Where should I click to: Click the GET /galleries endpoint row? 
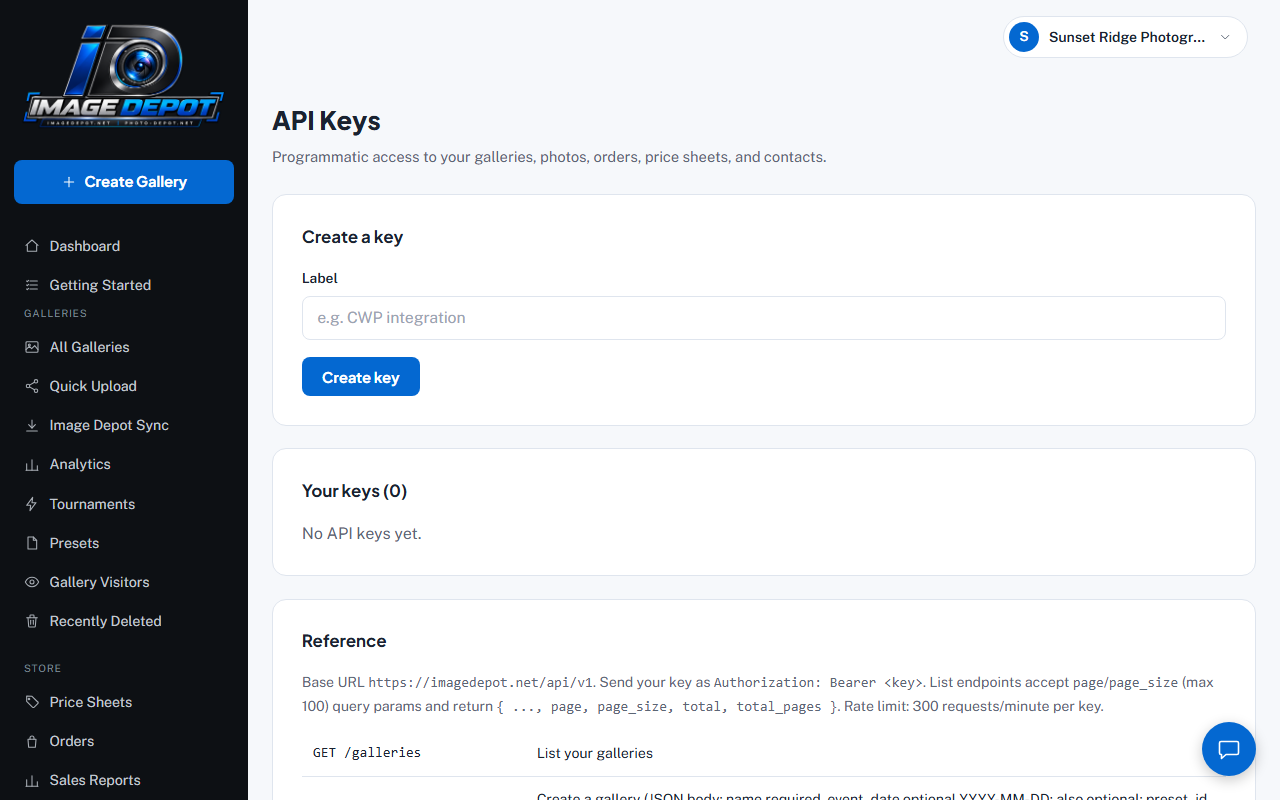pos(764,753)
